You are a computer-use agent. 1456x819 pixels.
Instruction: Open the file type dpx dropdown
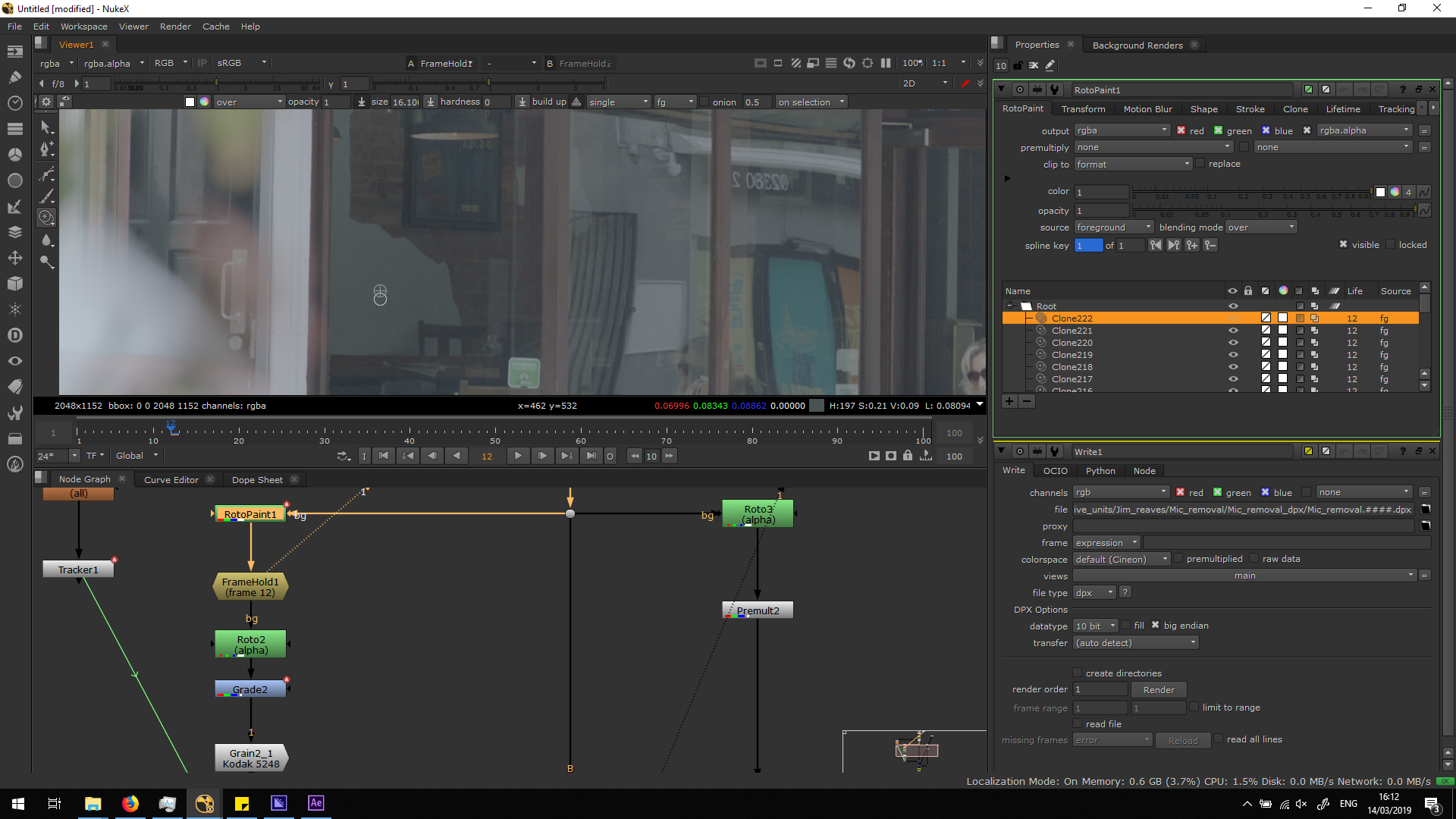[1094, 593]
